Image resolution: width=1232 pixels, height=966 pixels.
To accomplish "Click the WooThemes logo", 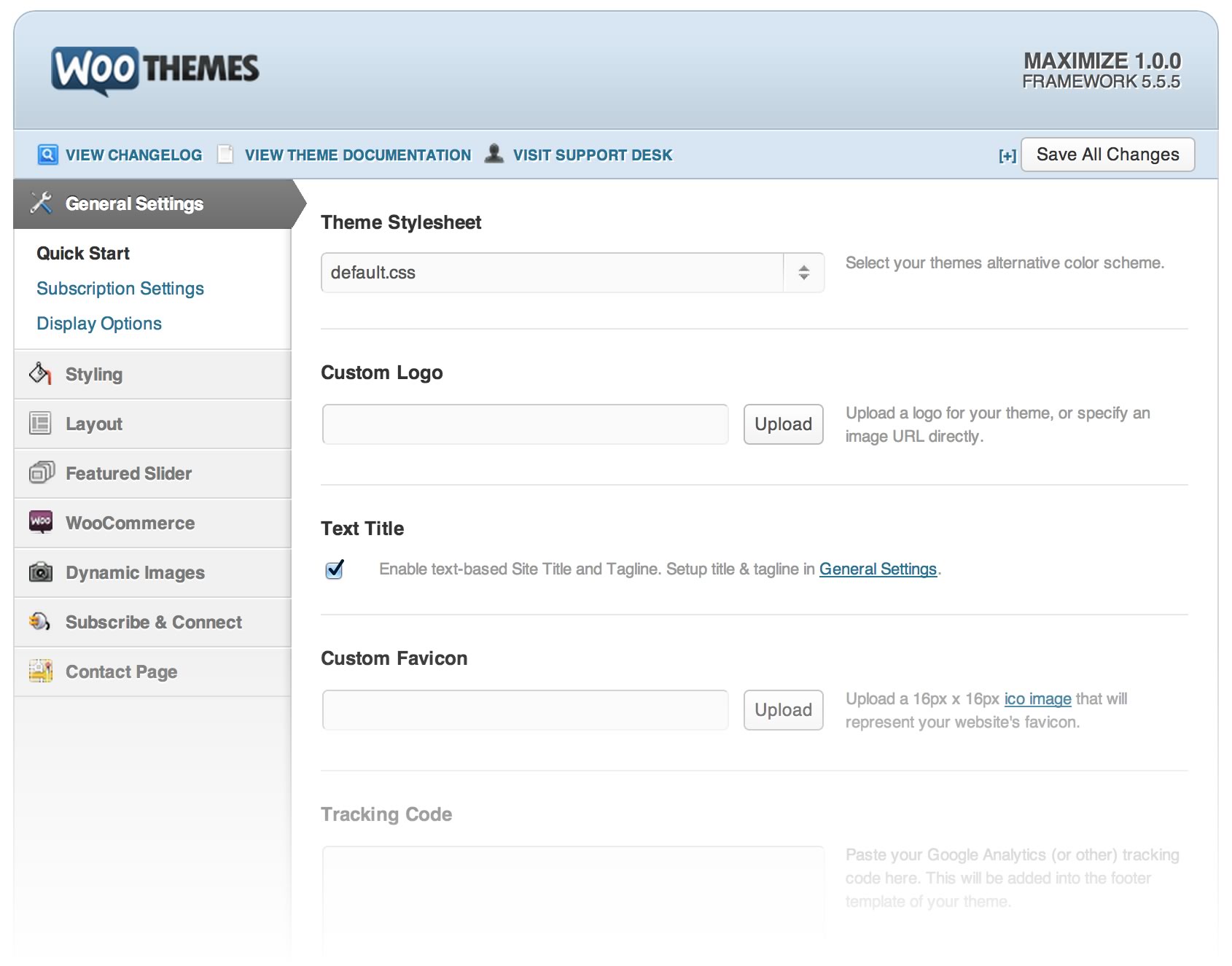I will tap(155, 70).
